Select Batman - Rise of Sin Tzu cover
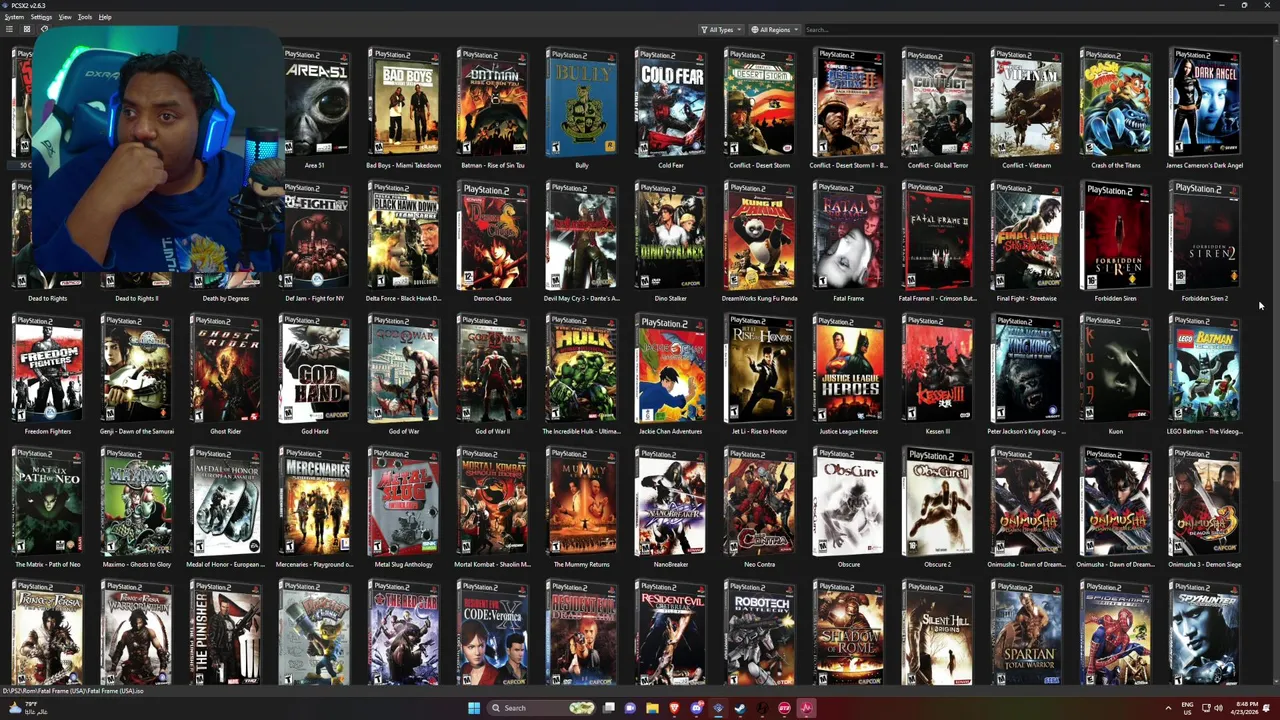The width and height of the screenshot is (1280, 720). (x=493, y=103)
